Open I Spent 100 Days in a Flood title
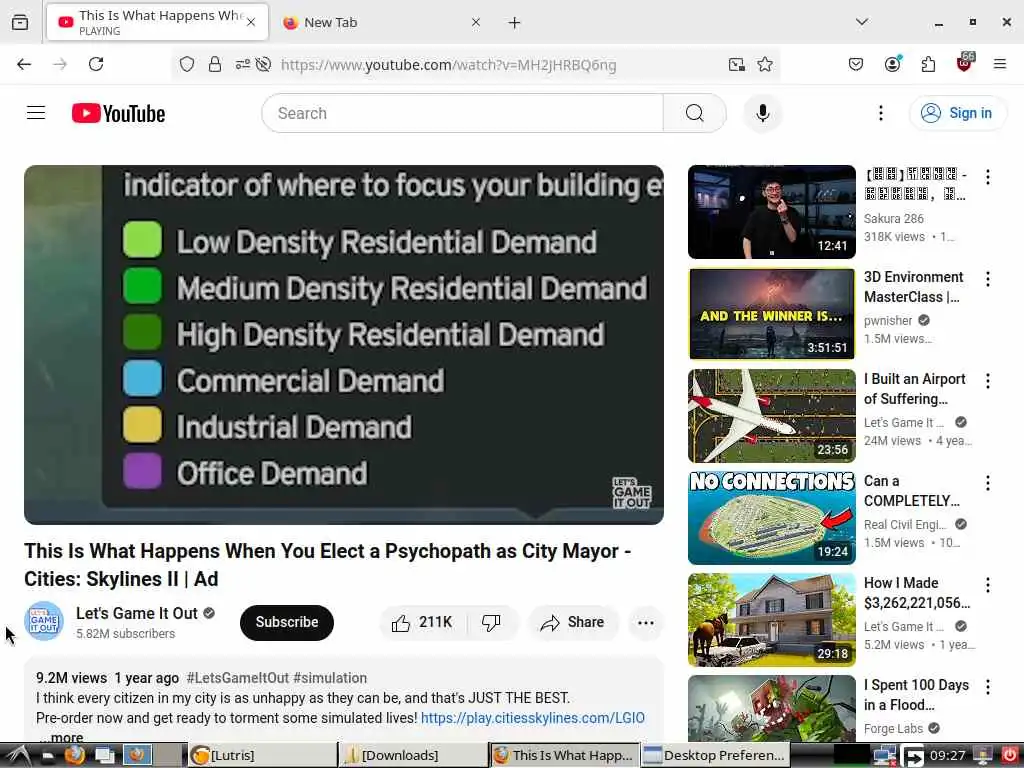This screenshot has height=768, width=1024. click(x=916, y=695)
